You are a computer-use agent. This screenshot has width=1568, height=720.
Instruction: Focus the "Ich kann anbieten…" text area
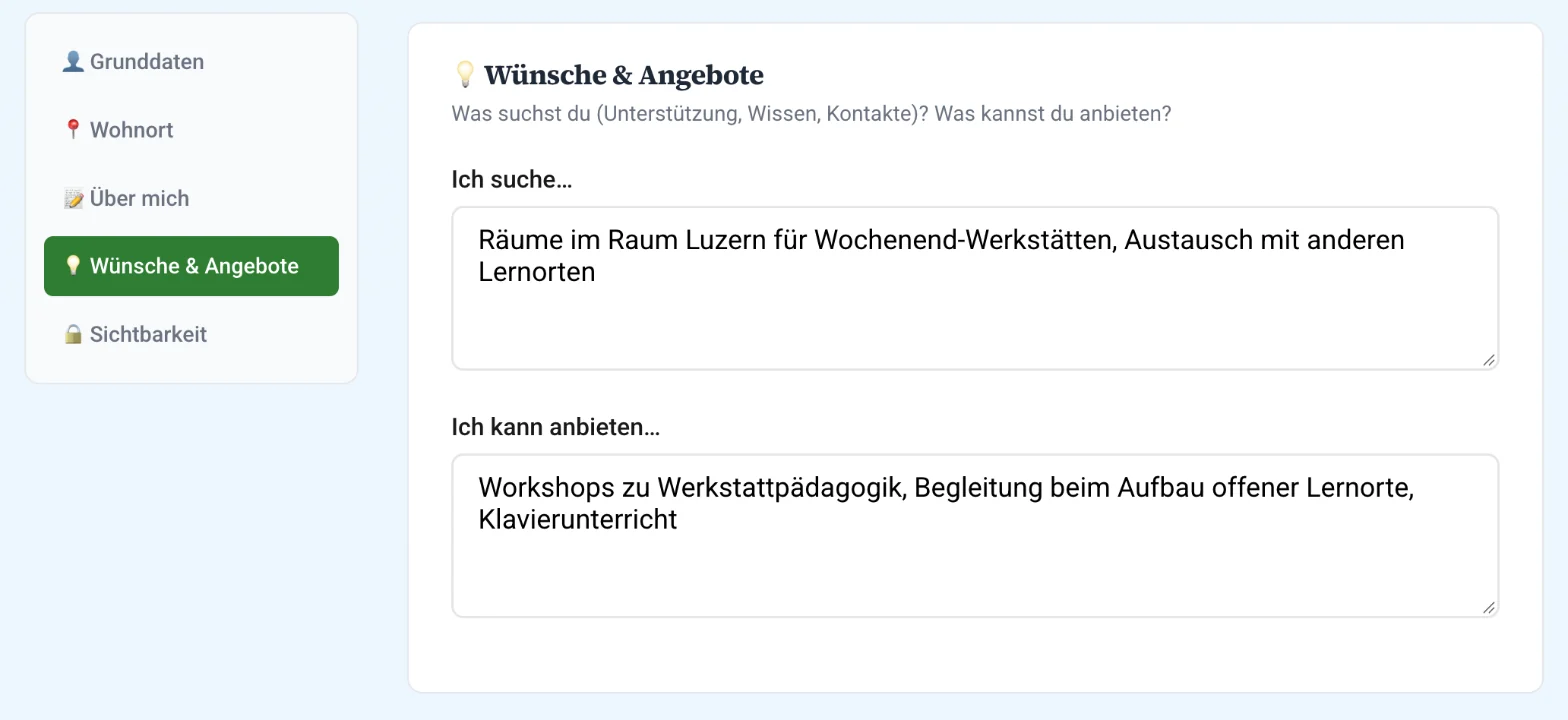pyautogui.click(x=975, y=536)
